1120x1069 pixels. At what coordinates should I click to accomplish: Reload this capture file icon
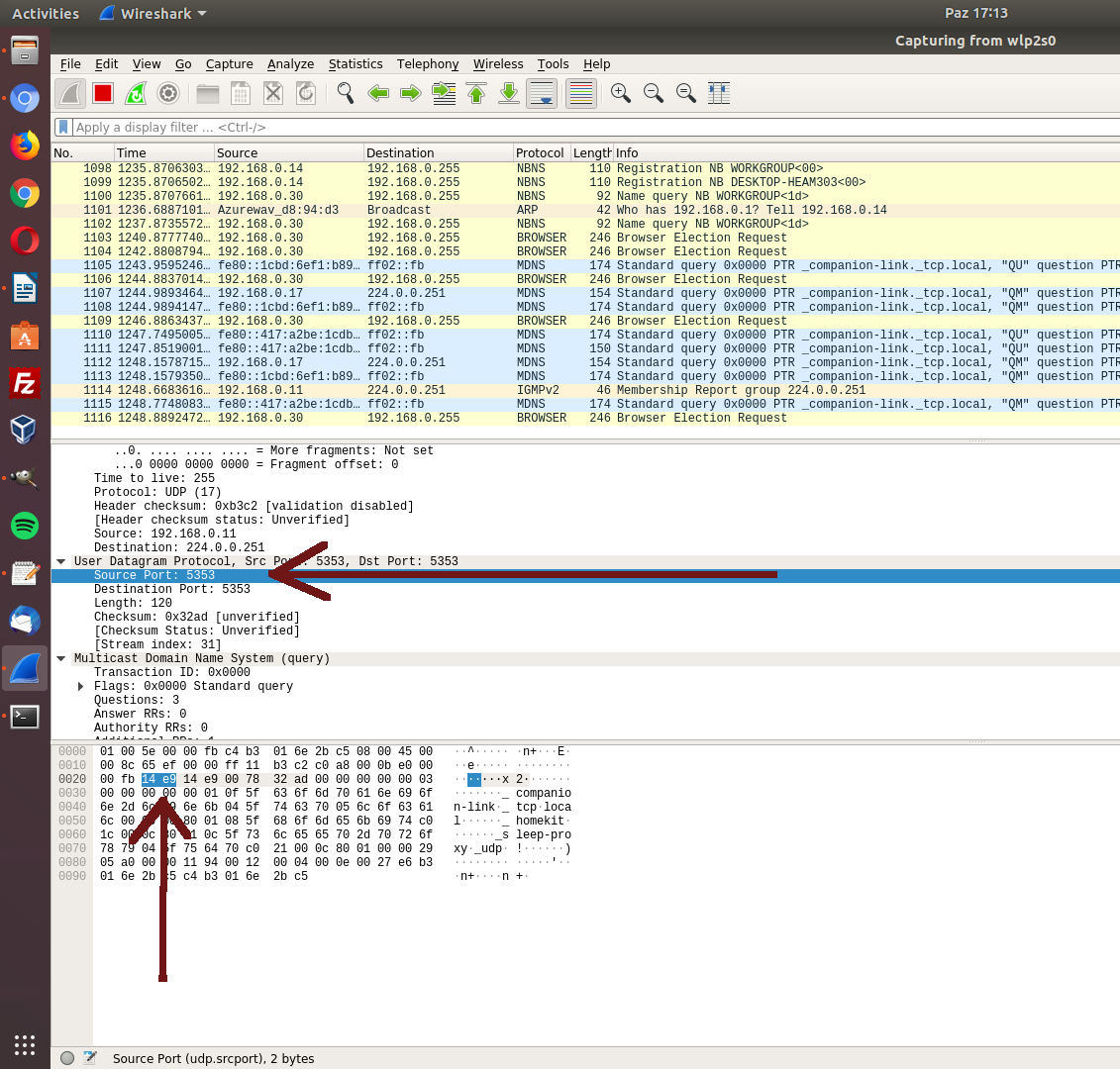[x=306, y=94]
